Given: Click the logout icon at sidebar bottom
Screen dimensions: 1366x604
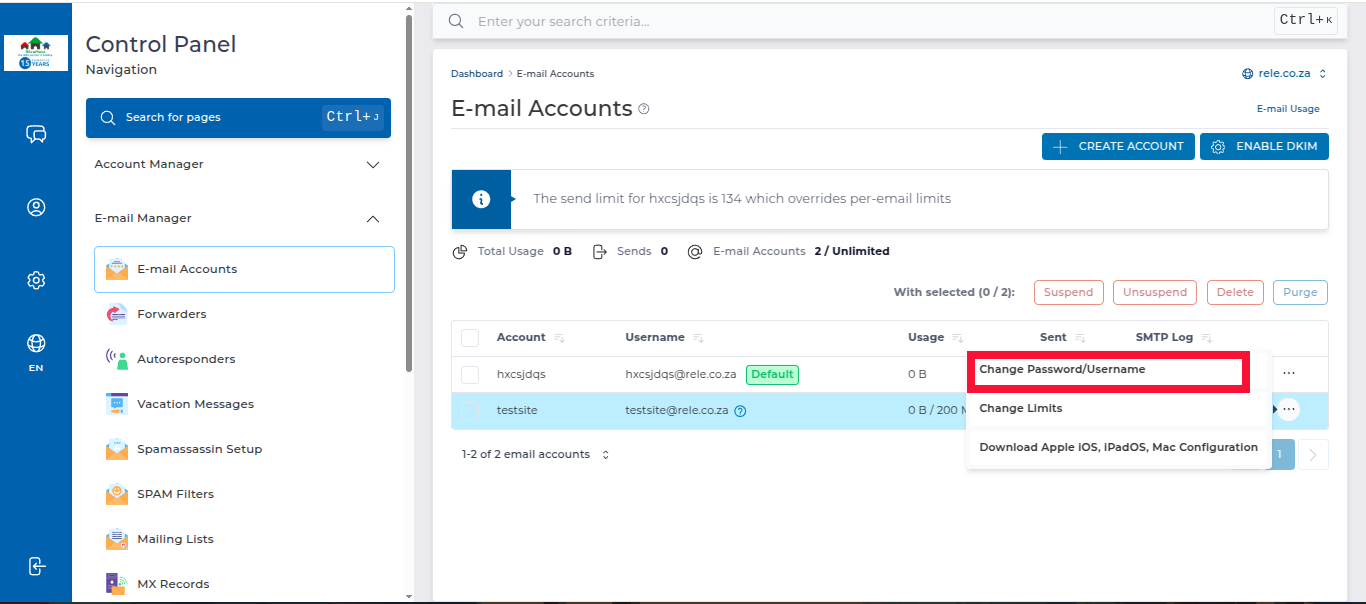Looking at the screenshot, I should click(36, 566).
